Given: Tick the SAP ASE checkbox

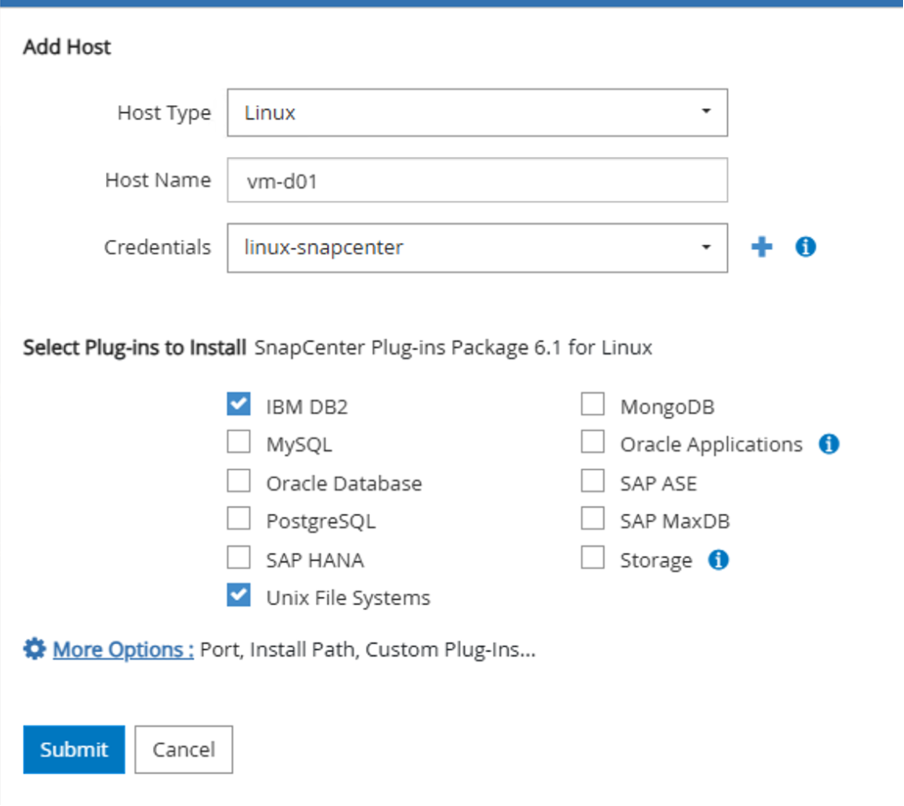Looking at the screenshot, I should (593, 482).
